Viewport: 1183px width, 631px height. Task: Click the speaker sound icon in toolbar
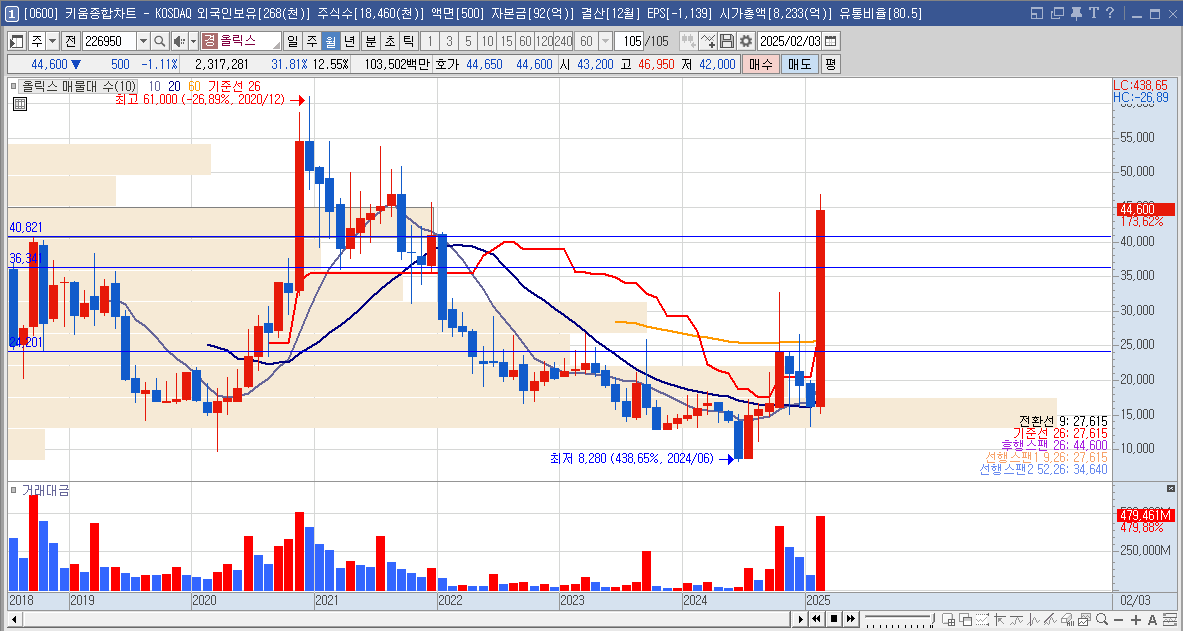pyautogui.click(x=179, y=42)
